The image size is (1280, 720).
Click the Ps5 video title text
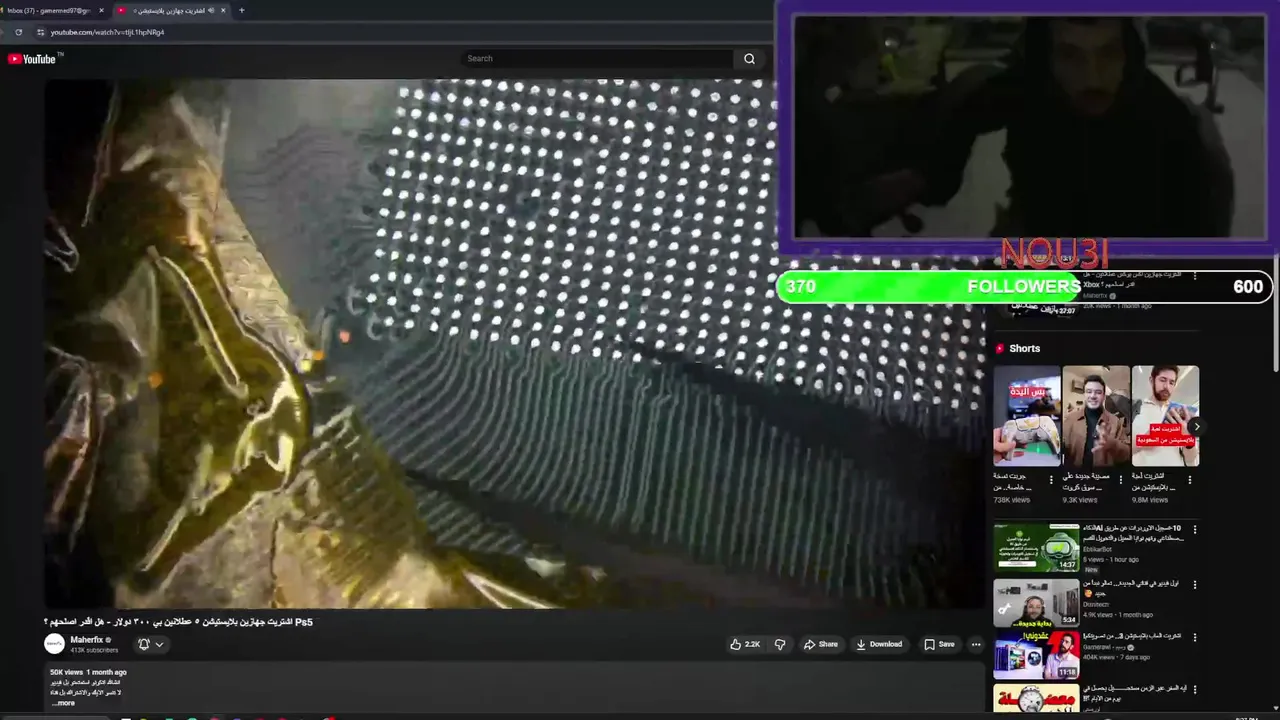click(179, 622)
